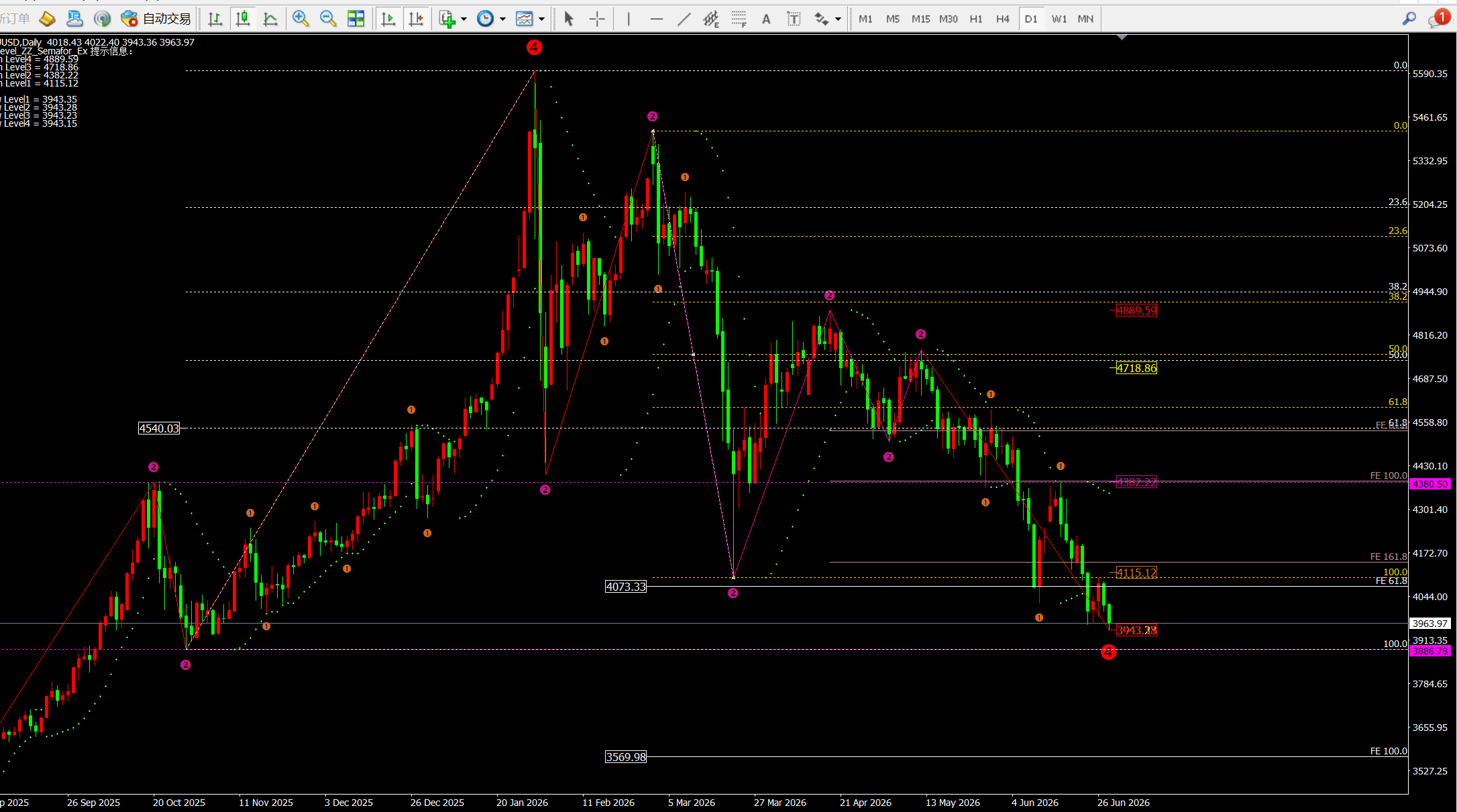
Task: Select the Fibonacci retracement tool
Action: tap(739, 19)
